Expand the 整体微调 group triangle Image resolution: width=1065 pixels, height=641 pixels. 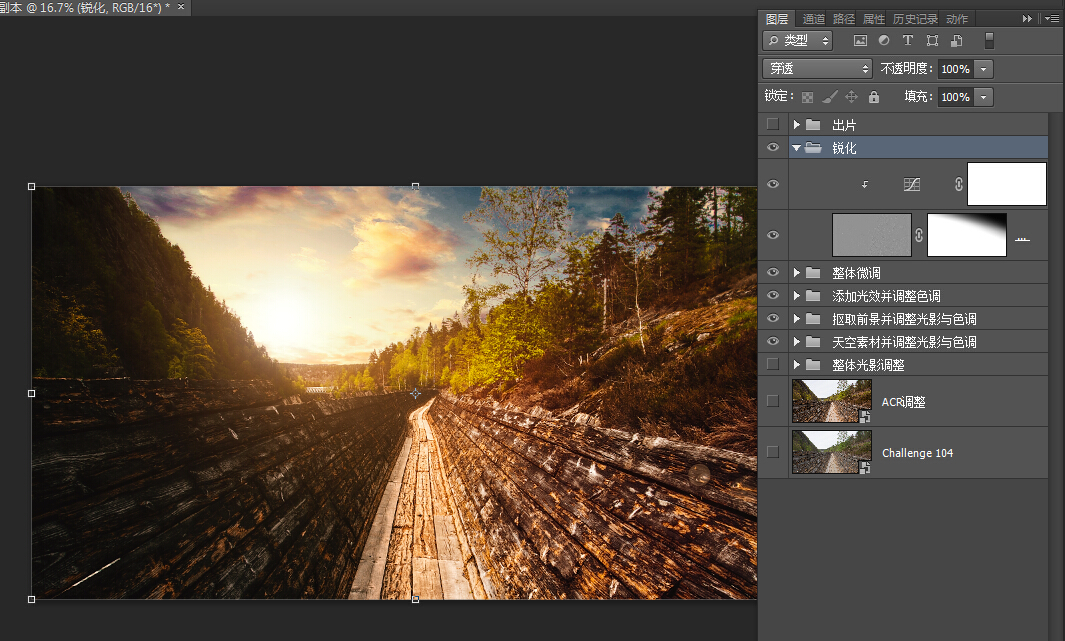click(797, 273)
